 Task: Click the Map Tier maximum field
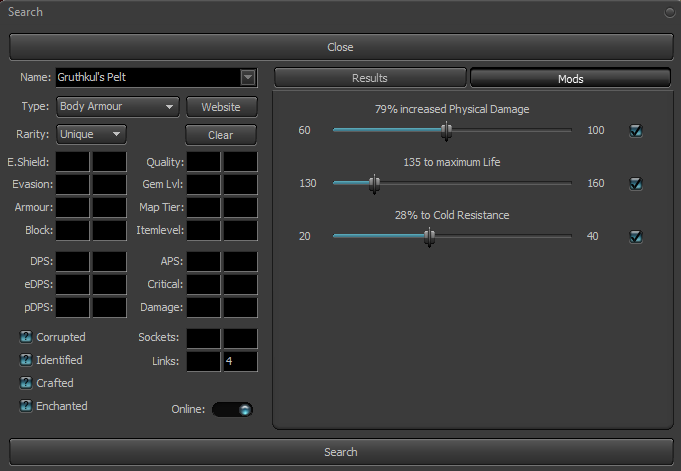tap(241, 208)
